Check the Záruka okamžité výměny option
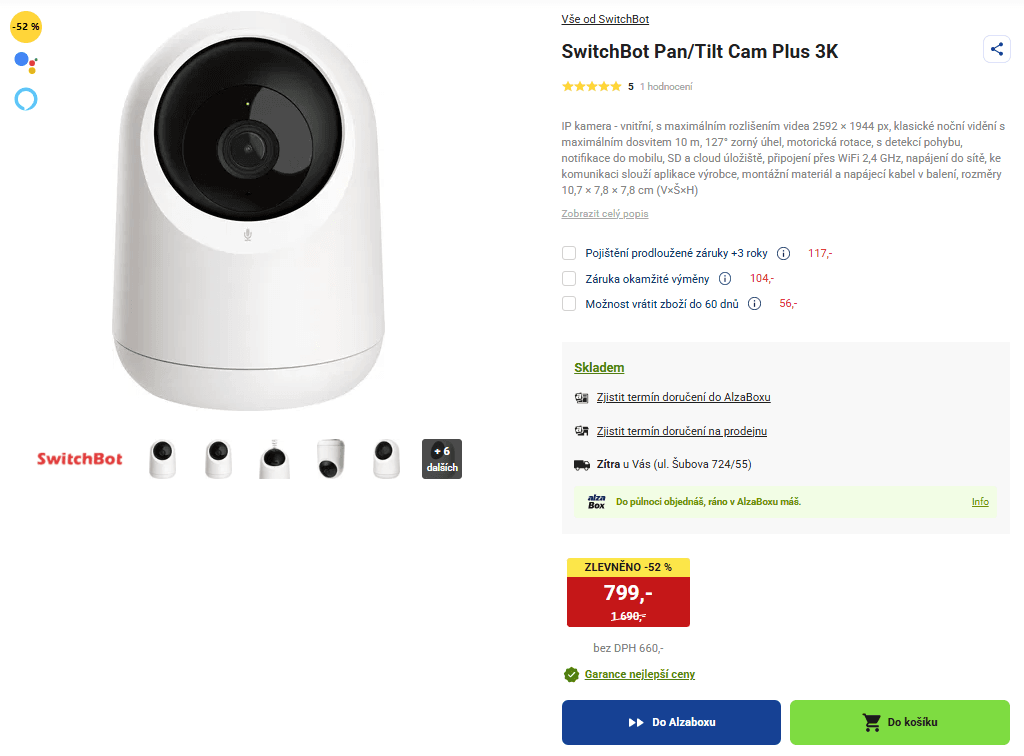Viewport: 1024px width, 756px height. coord(569,278)
